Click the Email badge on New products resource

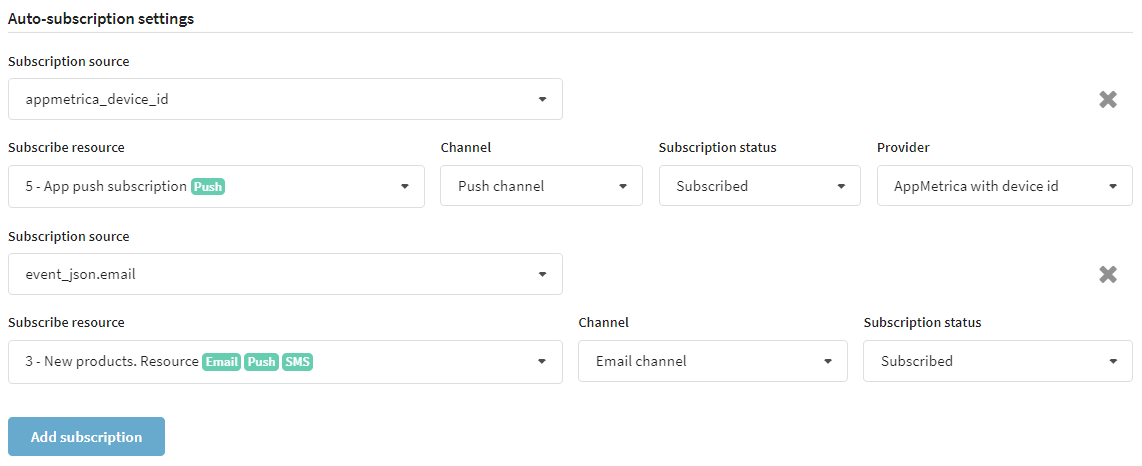pyautogui.click(x=221, y=361)
